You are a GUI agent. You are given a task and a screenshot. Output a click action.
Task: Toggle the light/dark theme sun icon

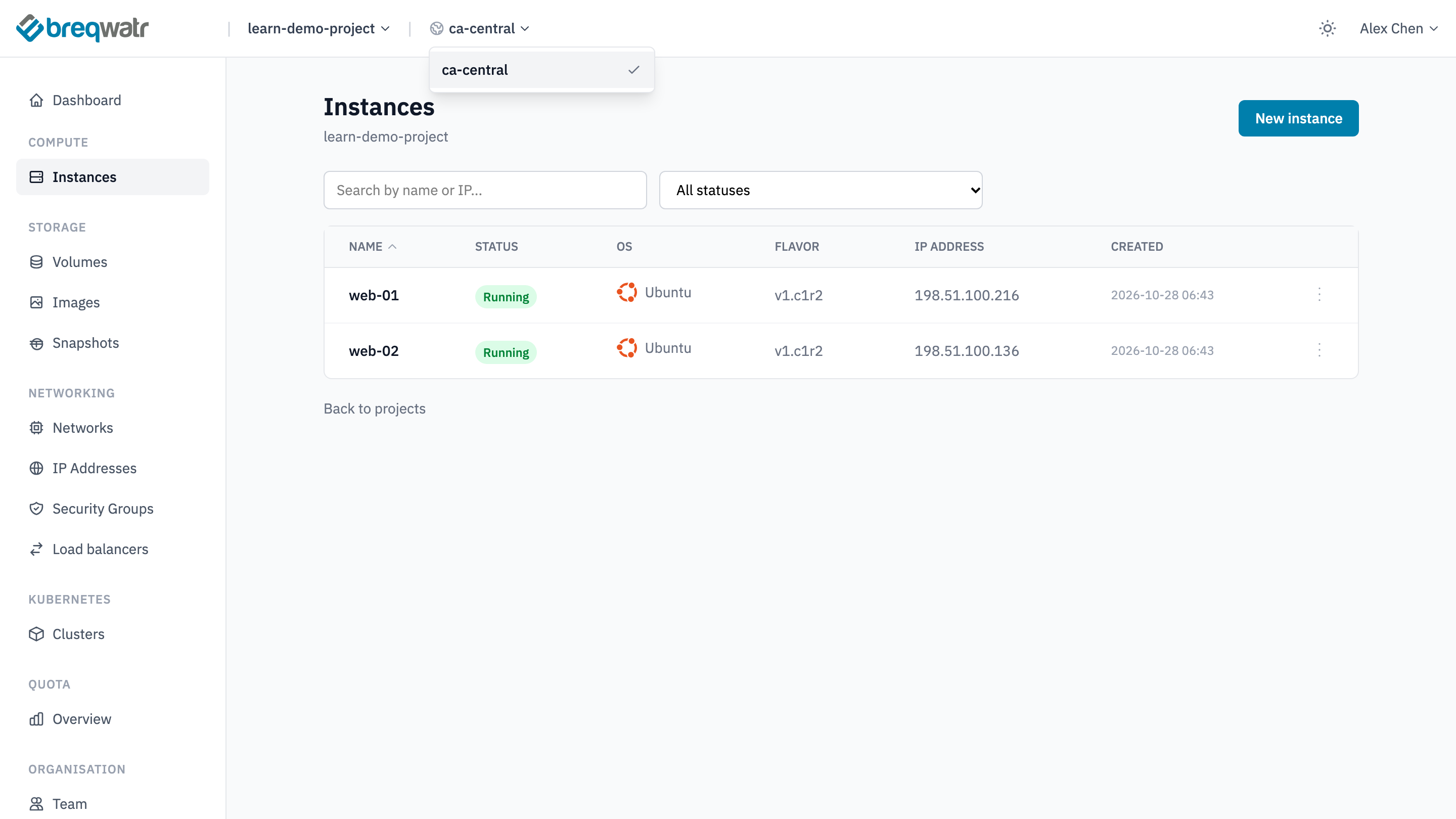tap(1327, 28)
